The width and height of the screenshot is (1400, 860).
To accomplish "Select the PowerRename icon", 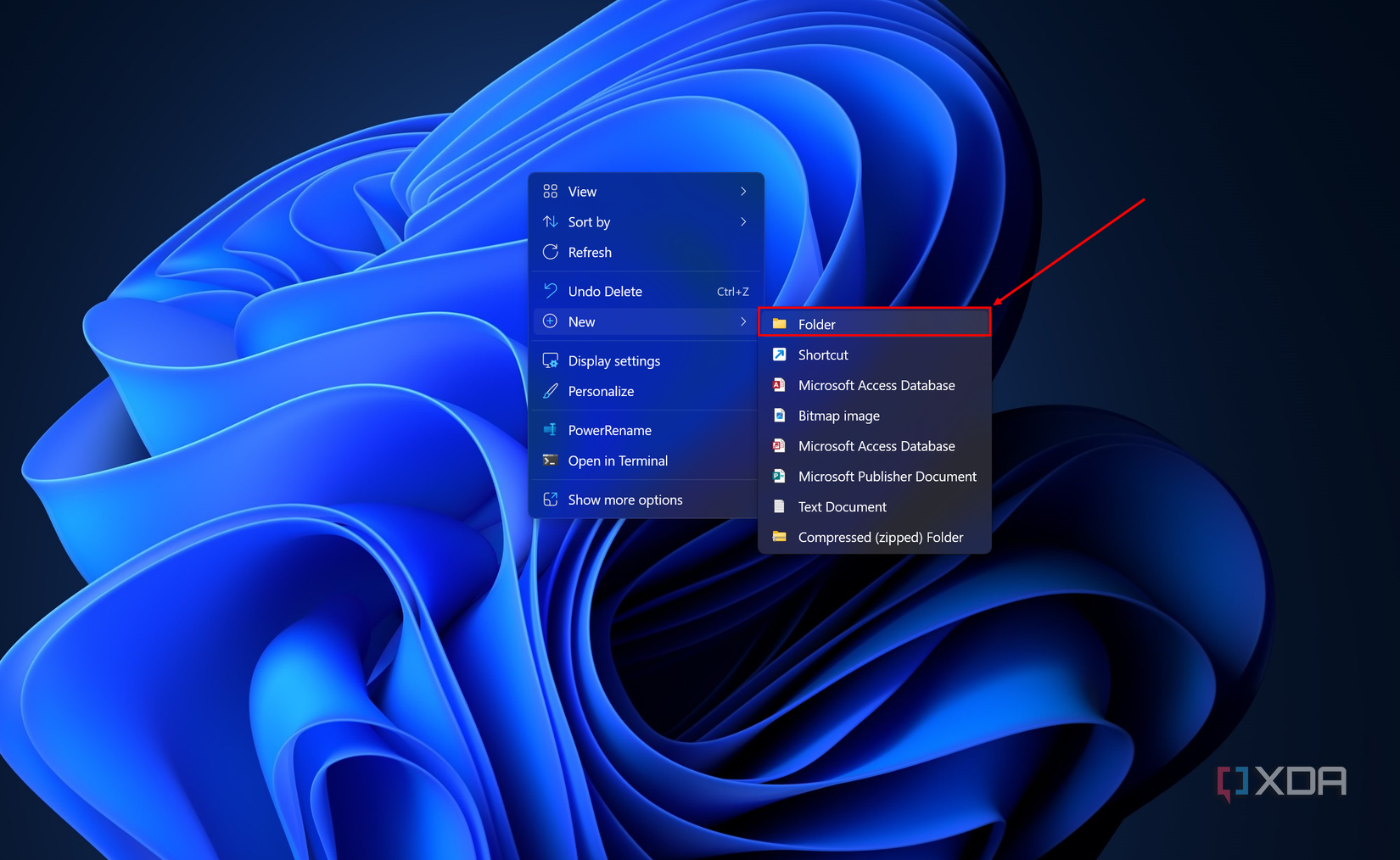I will (550, 430).
